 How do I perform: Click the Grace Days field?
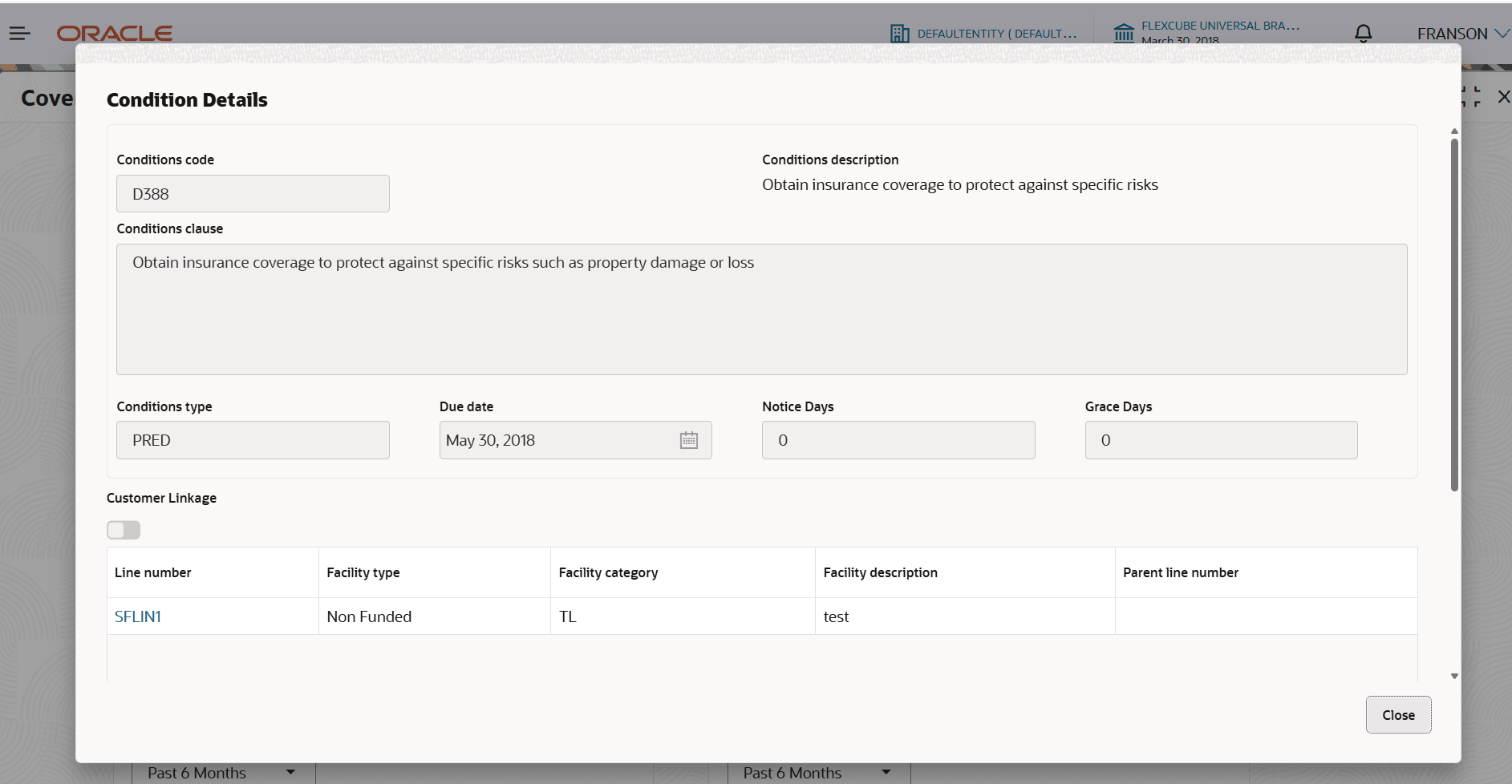click(x=1221, y=440)
